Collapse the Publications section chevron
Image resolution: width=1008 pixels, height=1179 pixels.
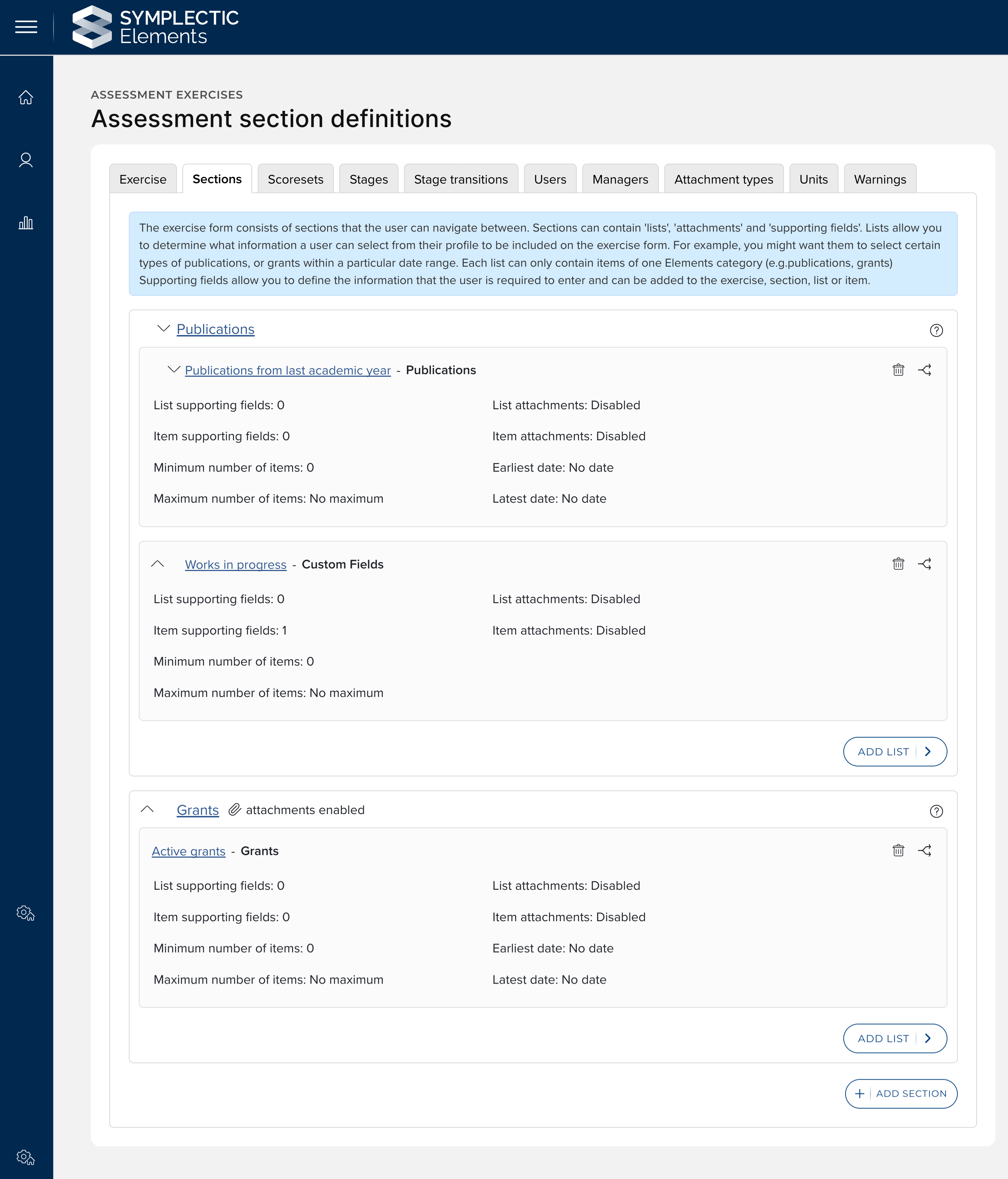click(163, 329)
